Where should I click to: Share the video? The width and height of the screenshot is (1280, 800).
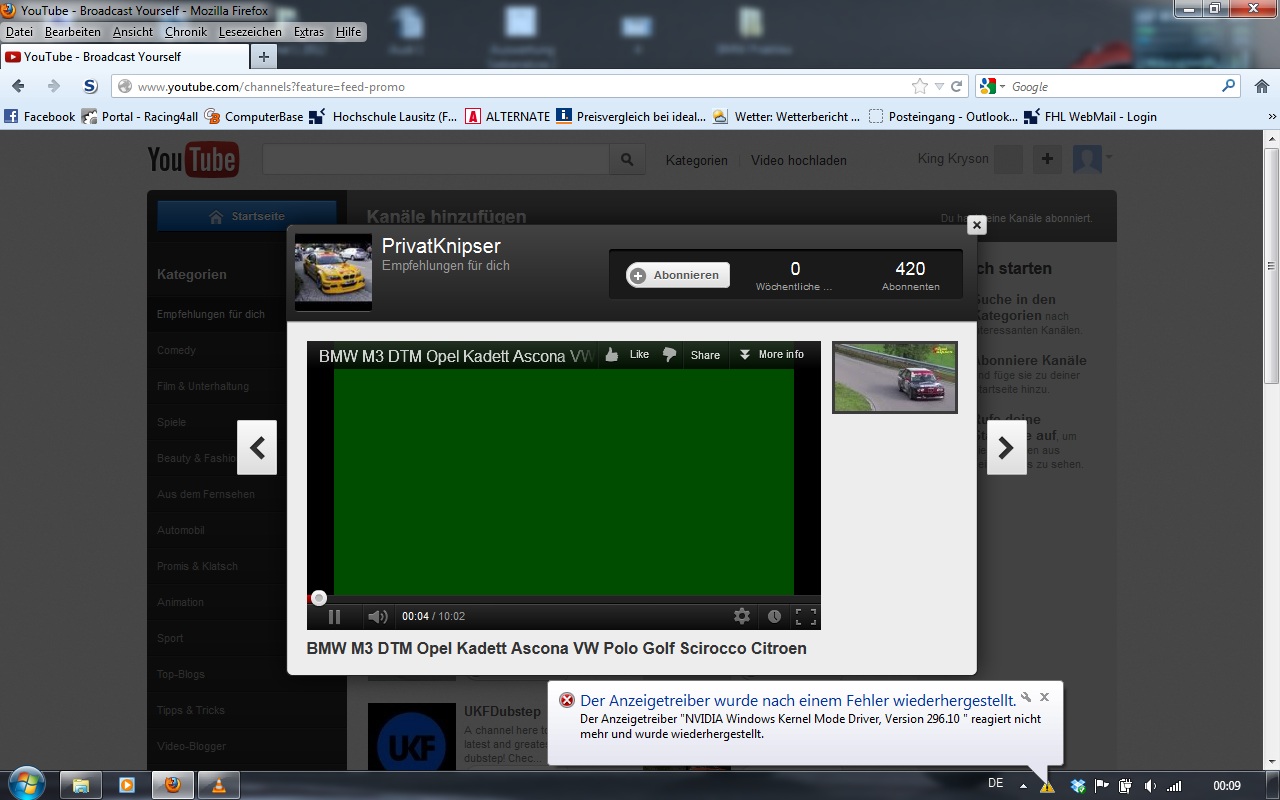click(x=705, y=355)
